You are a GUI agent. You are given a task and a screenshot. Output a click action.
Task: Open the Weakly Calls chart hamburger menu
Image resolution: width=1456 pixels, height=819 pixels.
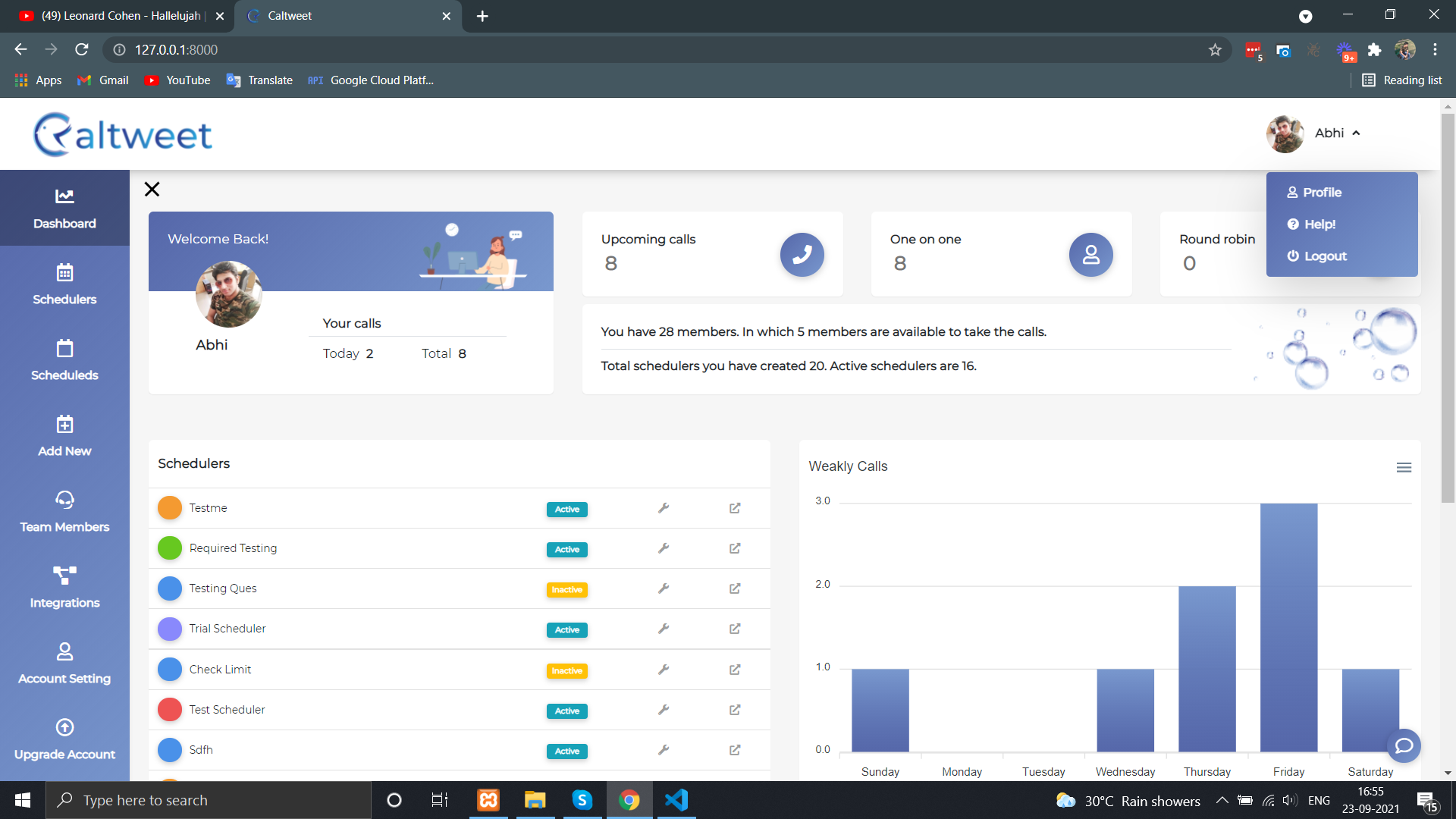(x=1404, y=468)
